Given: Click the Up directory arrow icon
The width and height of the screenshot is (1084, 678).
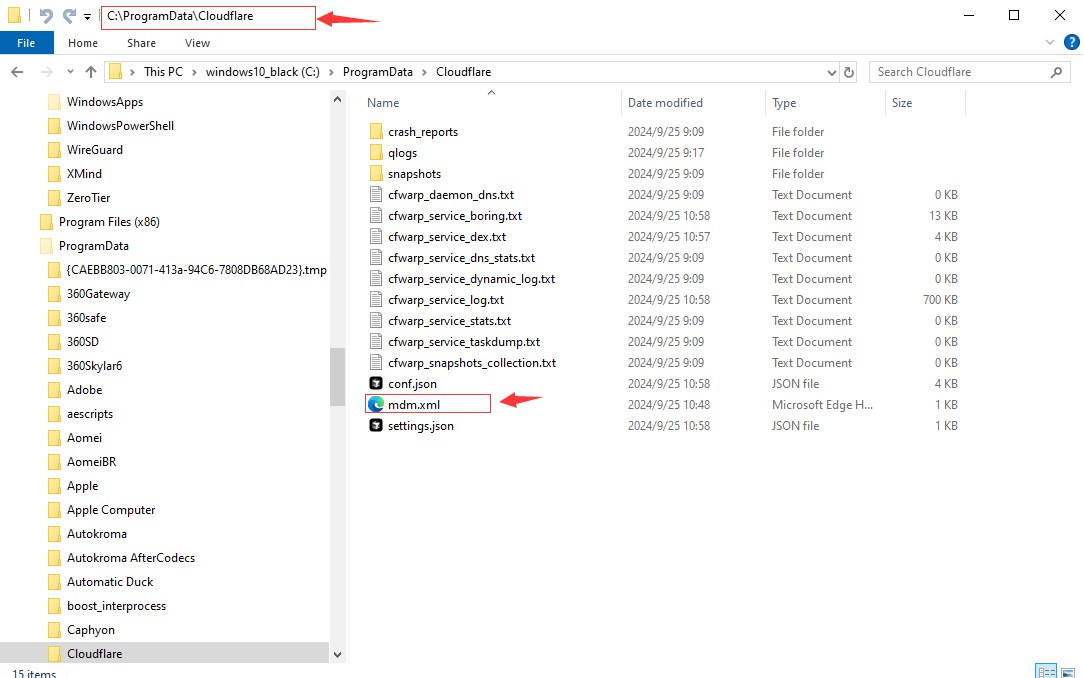Looking at the screenshot, I should point(91,72).
